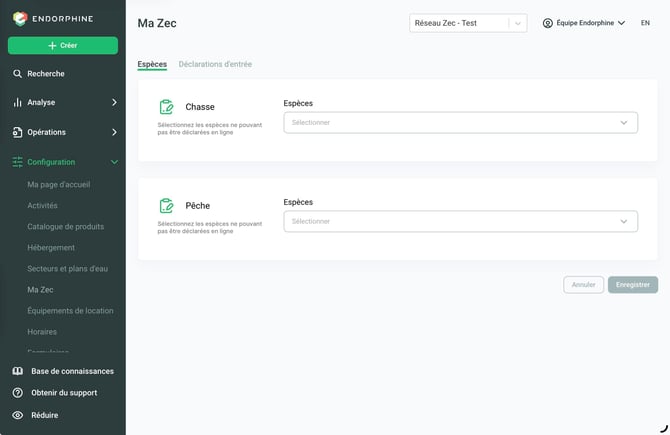Collapse the Configuration section chevron

coord(114,162)
